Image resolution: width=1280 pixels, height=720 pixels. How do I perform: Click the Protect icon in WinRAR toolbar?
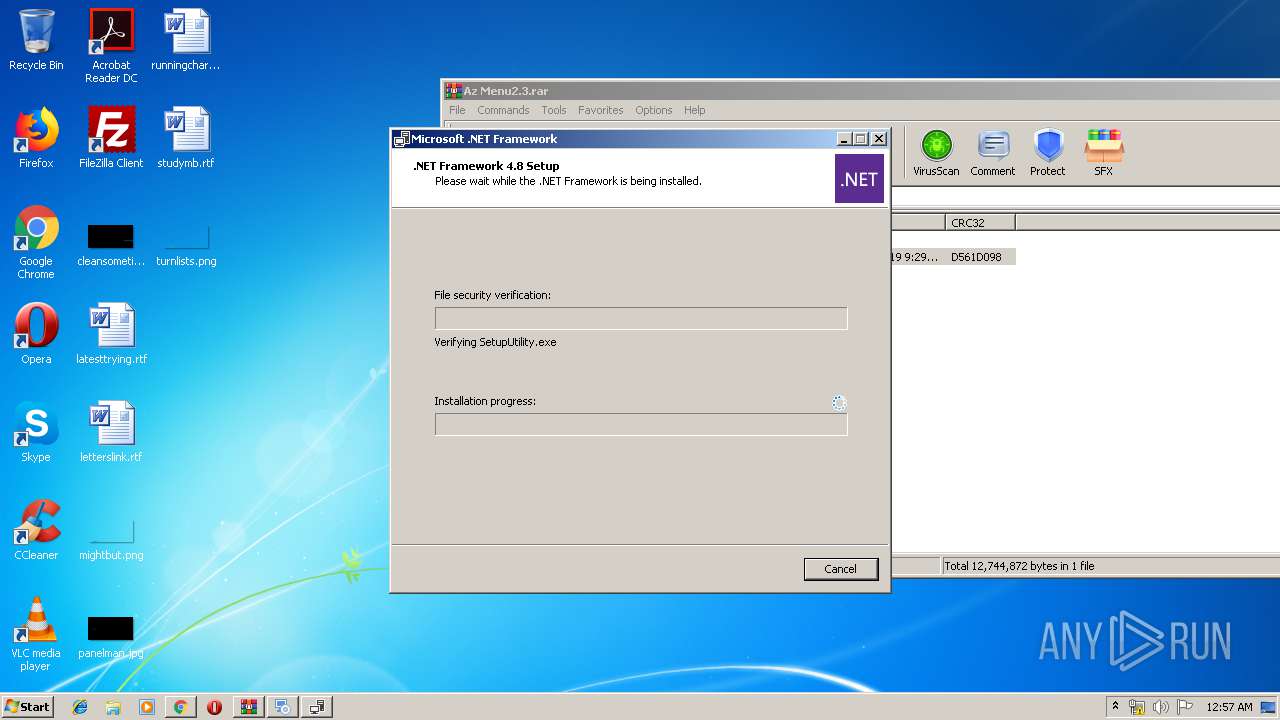(1047, 153)
